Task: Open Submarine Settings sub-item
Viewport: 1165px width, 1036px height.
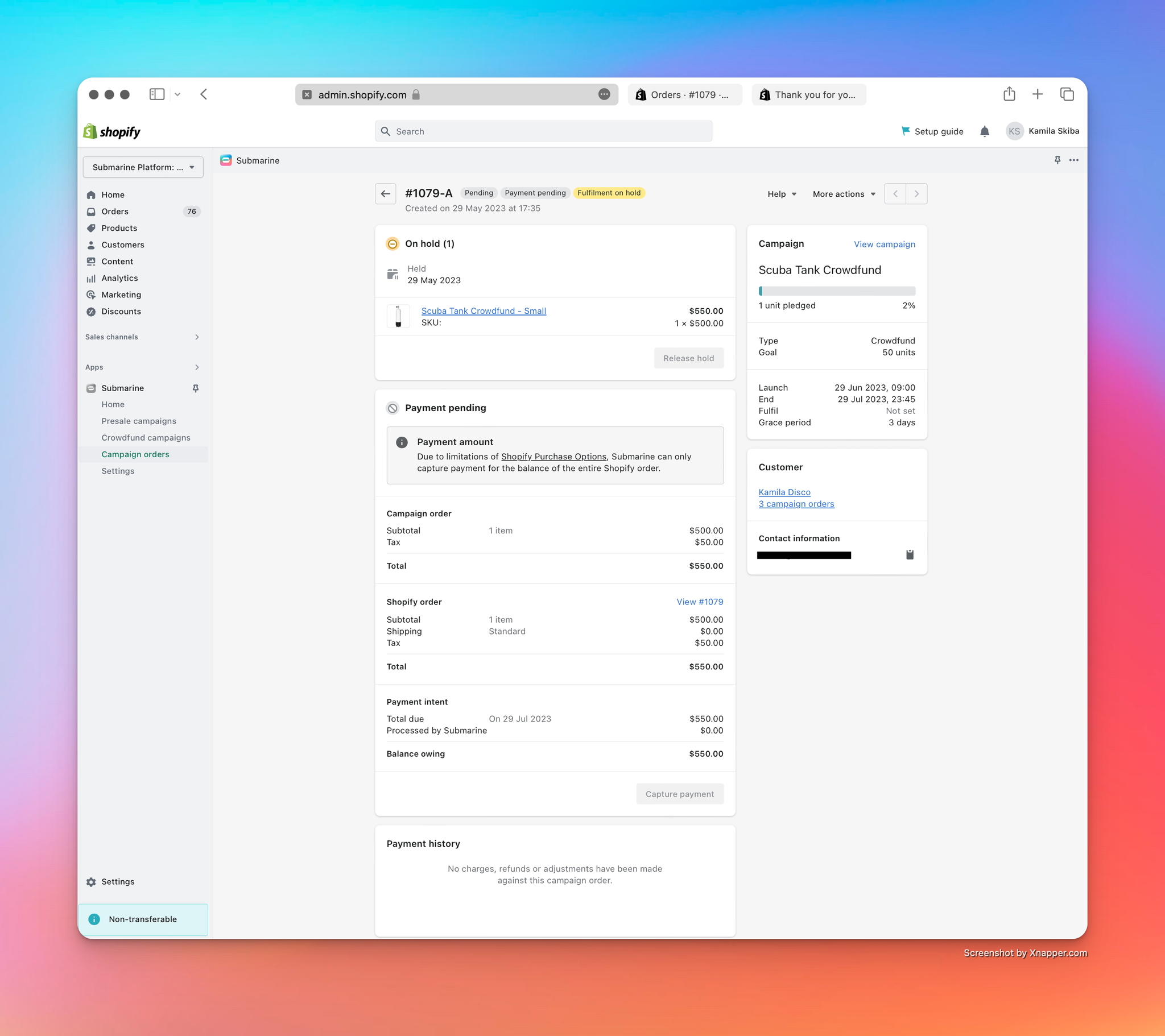Action: click(118, 471)
